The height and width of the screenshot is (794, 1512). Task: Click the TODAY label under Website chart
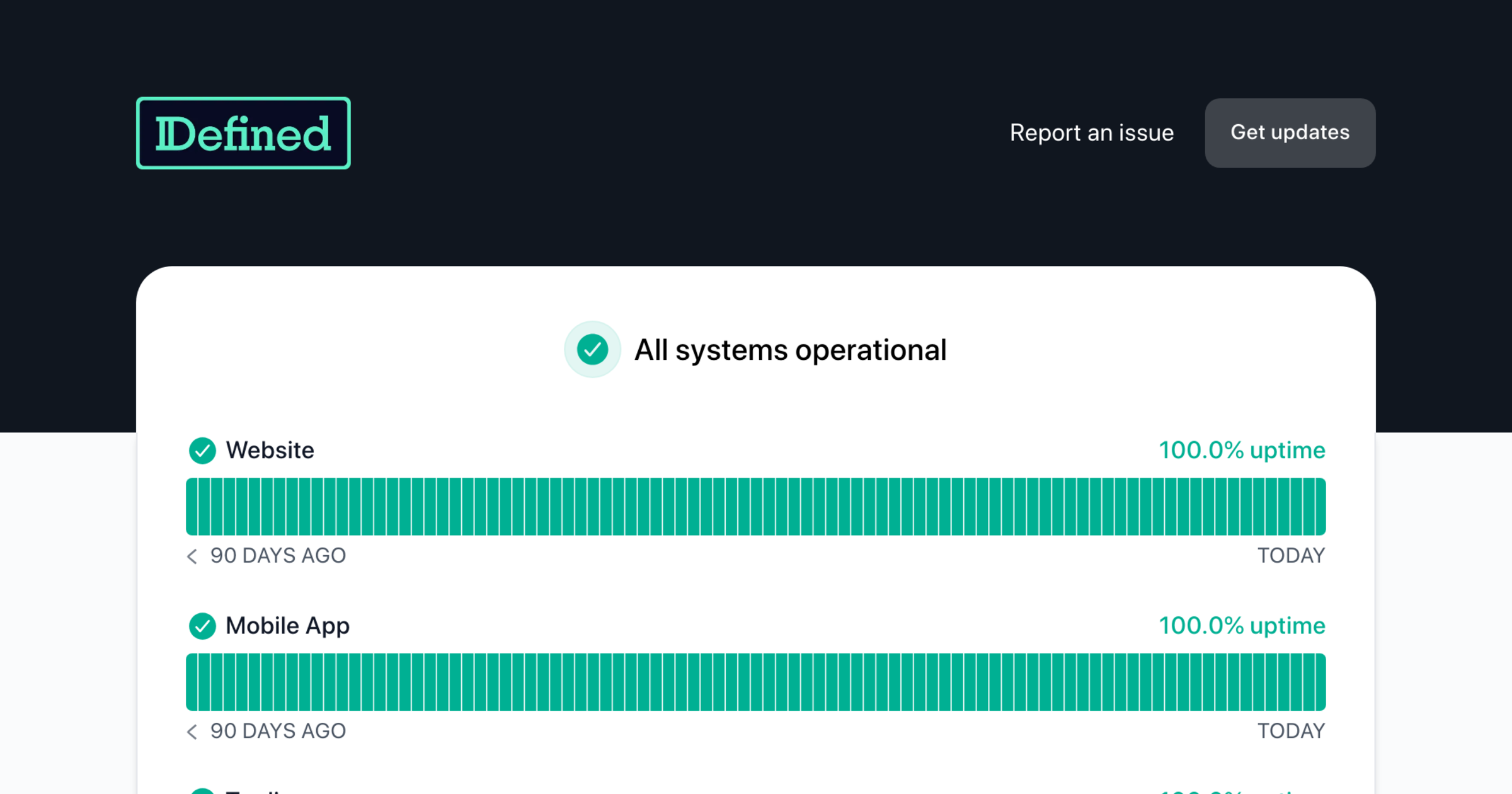point(1291,556)
